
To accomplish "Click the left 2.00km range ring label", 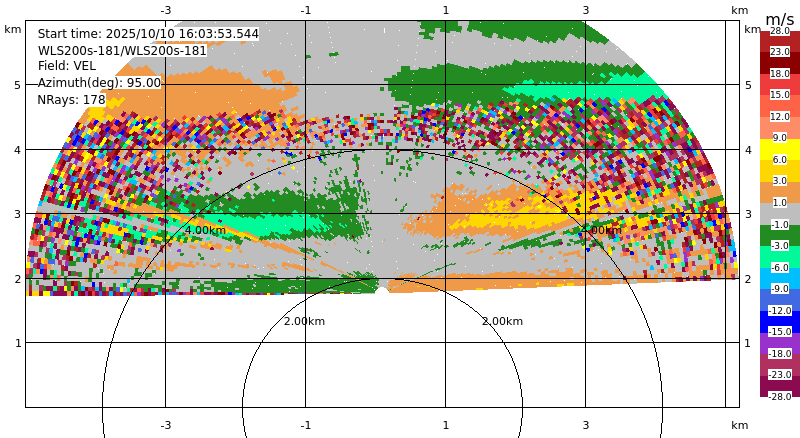I will pos(304,322).
